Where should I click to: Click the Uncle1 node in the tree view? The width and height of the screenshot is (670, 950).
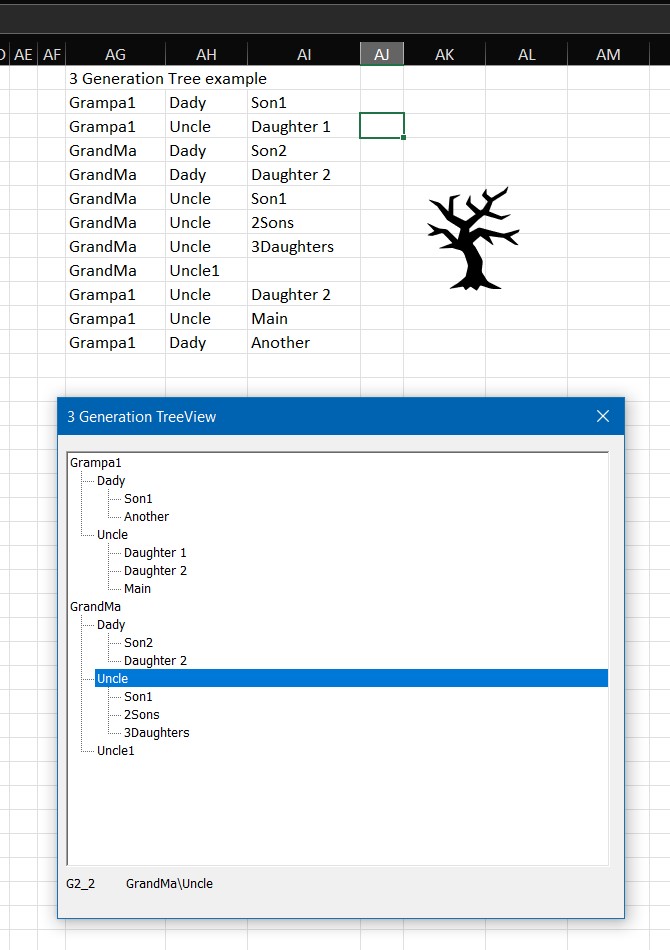coord(116,751)
